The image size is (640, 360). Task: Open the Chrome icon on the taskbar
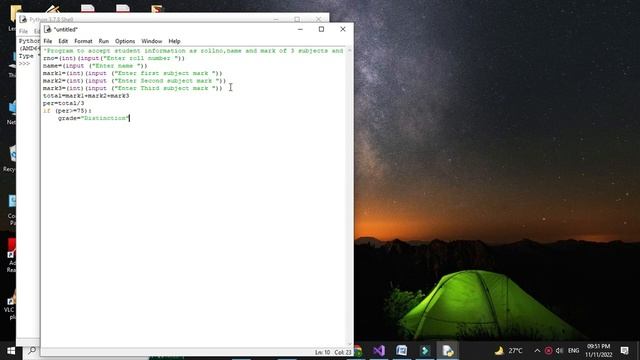click(358, 351)
